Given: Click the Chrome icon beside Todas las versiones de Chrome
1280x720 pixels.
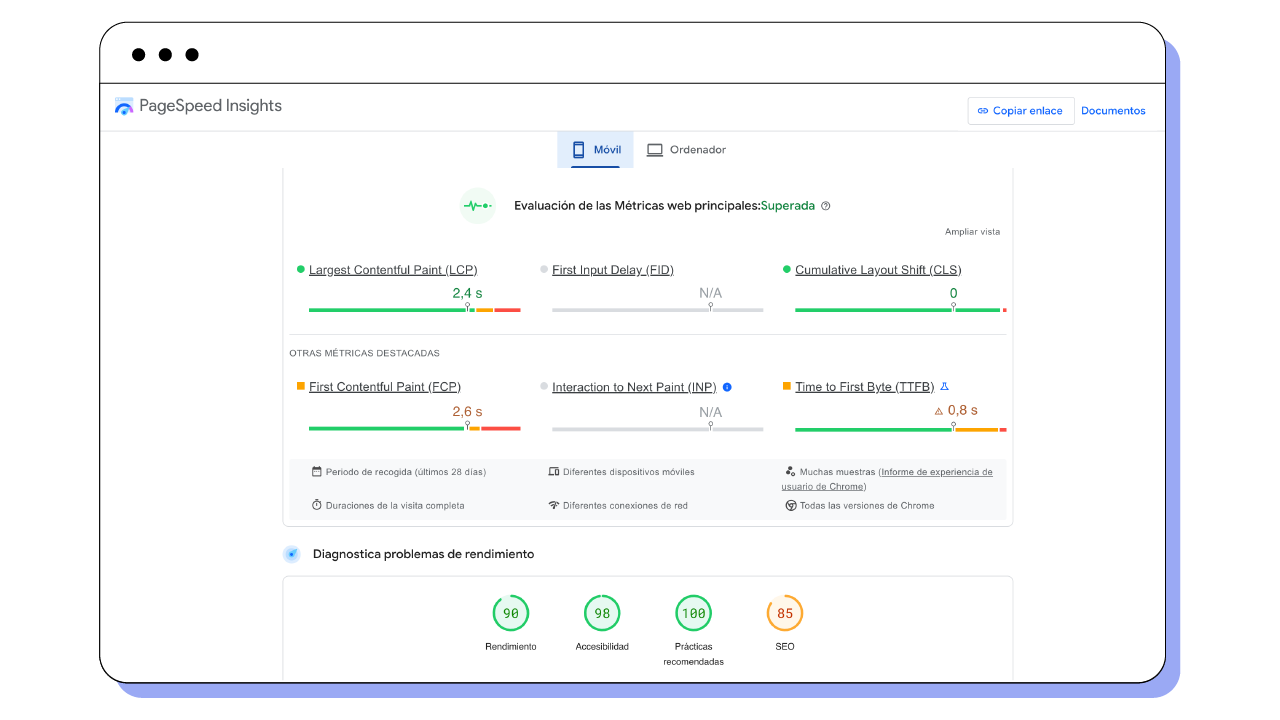Looking at the screenshot, I should tap(791, 505).
